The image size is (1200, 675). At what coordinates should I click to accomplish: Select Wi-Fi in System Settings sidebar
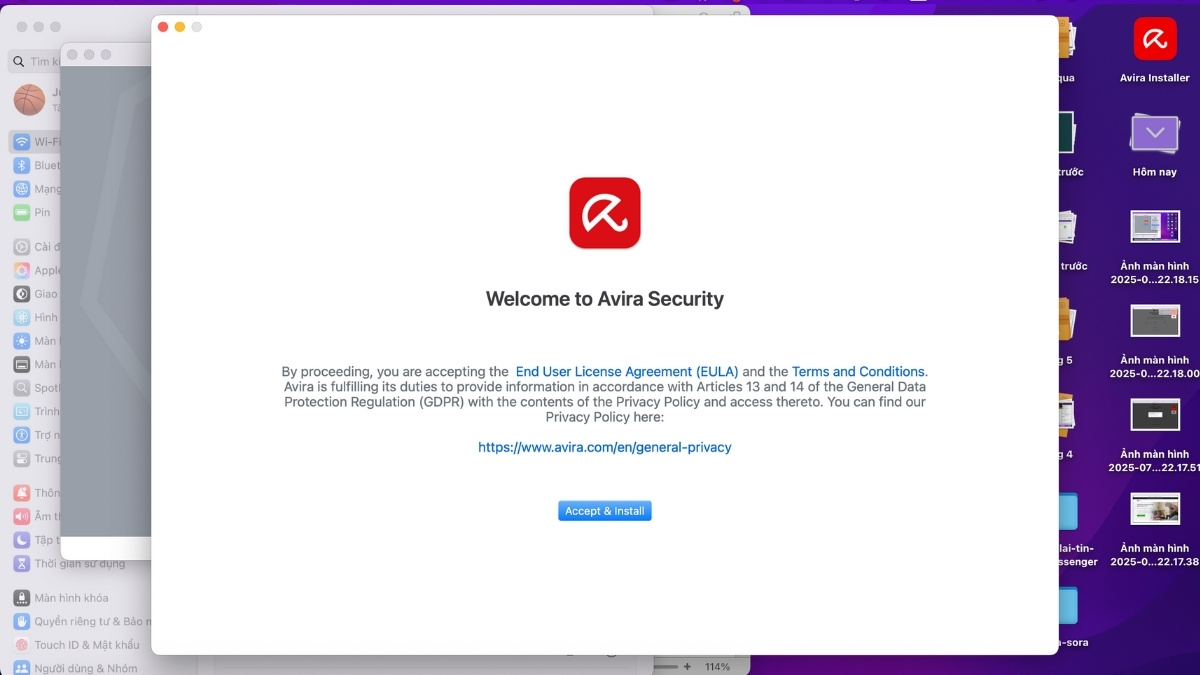click(x=35, y=142)
